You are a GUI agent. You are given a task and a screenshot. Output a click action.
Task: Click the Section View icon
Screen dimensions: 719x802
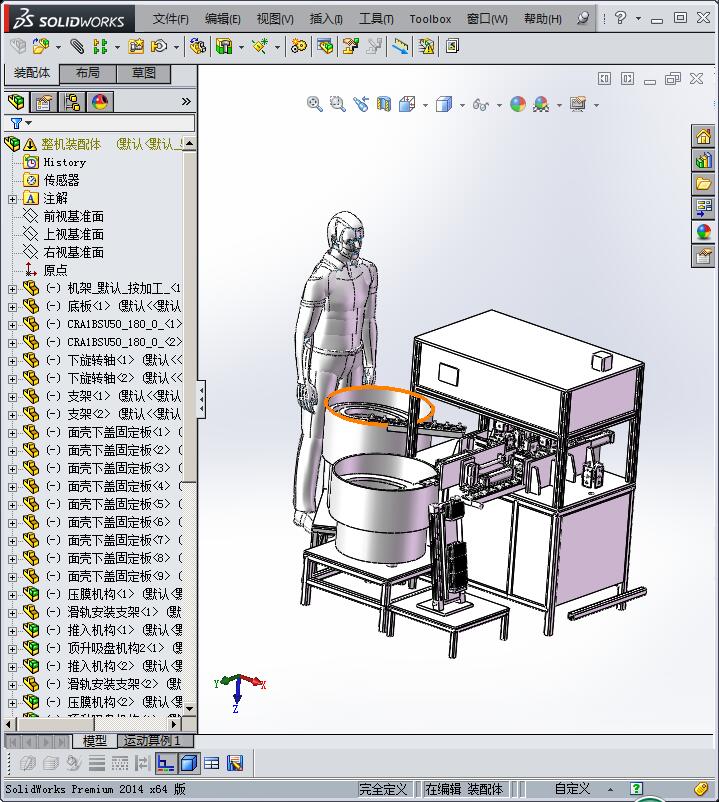tap(384, 104)
